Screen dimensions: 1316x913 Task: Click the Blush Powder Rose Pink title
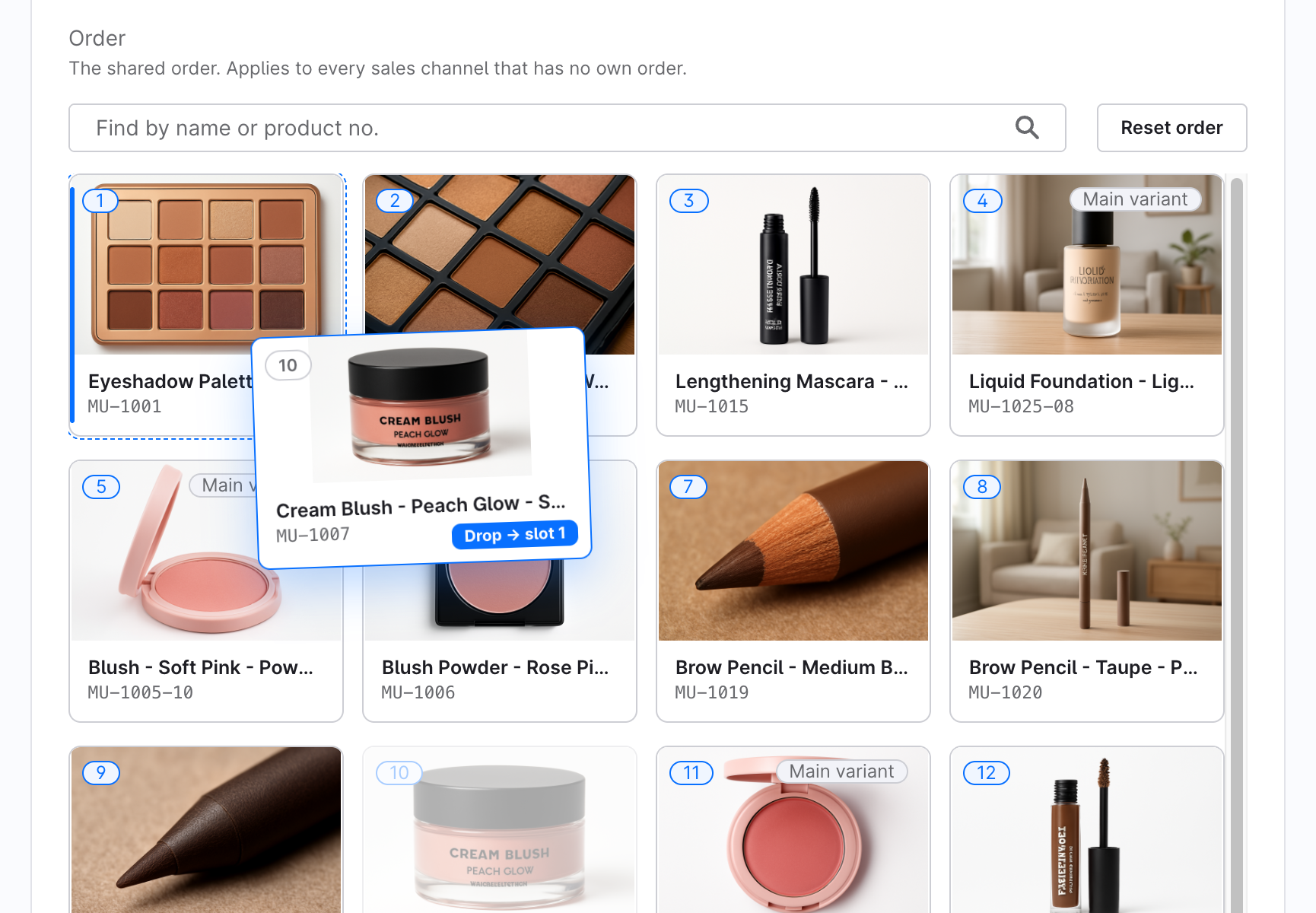coord(495,667)
